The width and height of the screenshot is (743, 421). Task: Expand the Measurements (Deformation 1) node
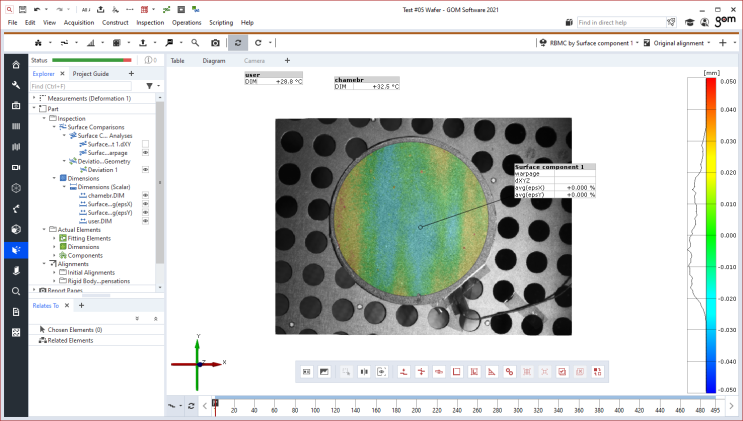(34, 98)
